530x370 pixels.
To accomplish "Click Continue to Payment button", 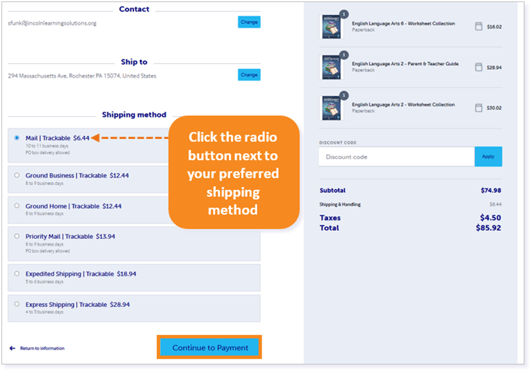I will [x=209, y=347].
